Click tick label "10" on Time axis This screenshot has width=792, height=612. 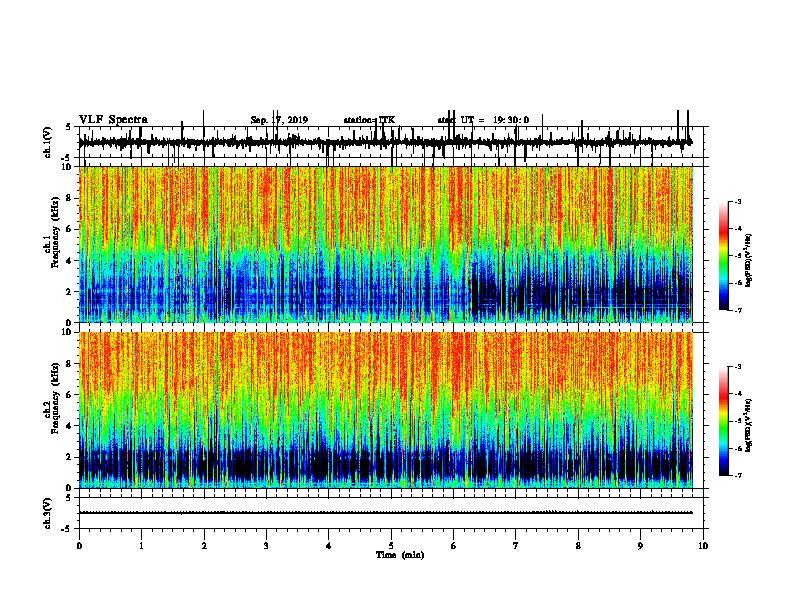(703, 546)
